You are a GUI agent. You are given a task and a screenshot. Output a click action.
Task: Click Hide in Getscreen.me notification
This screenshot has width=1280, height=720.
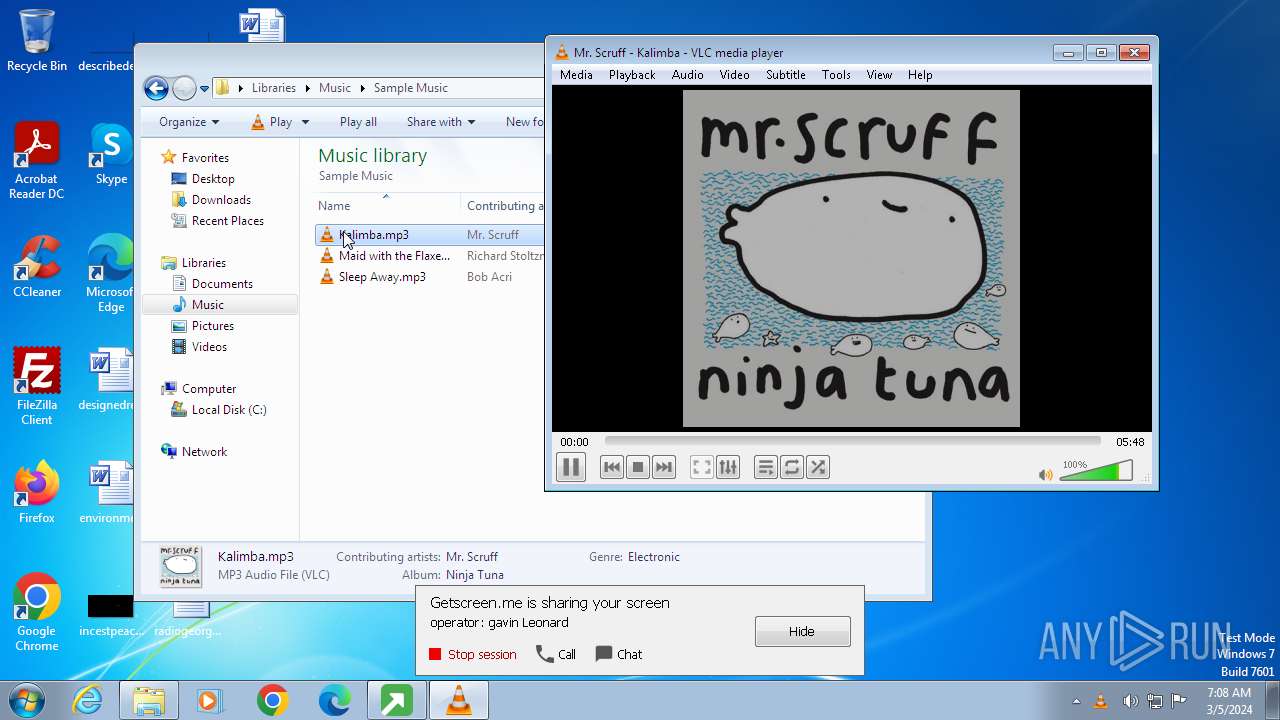coord(802,631)
